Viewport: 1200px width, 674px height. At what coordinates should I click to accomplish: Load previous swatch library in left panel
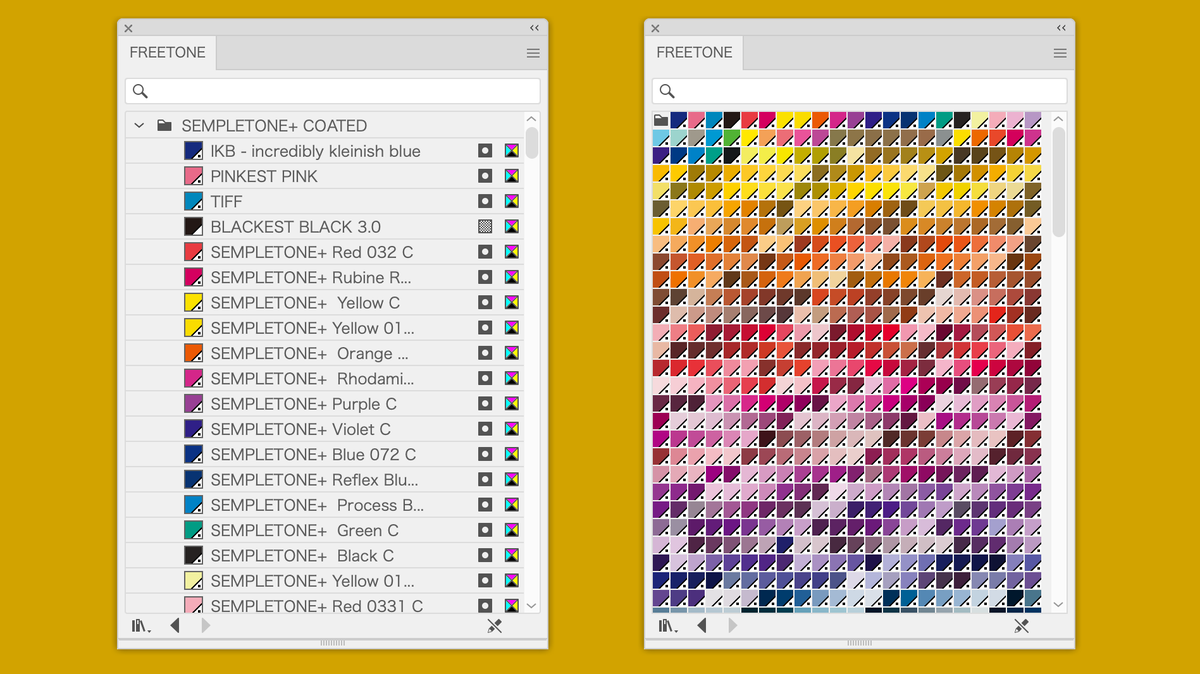tap(175, 626)
